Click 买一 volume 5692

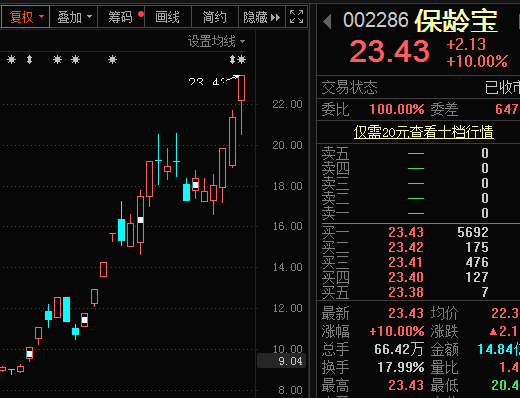(473, 232)
